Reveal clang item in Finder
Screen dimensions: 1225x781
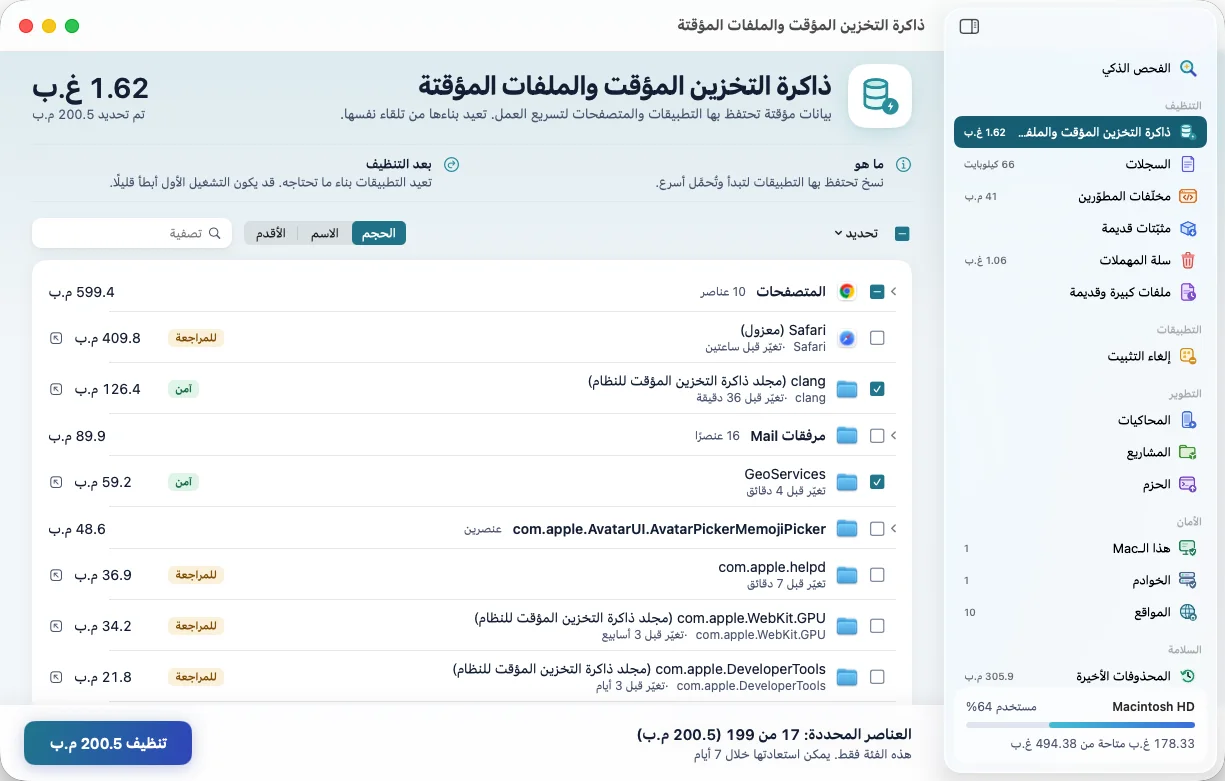click(x=56, y=389)
